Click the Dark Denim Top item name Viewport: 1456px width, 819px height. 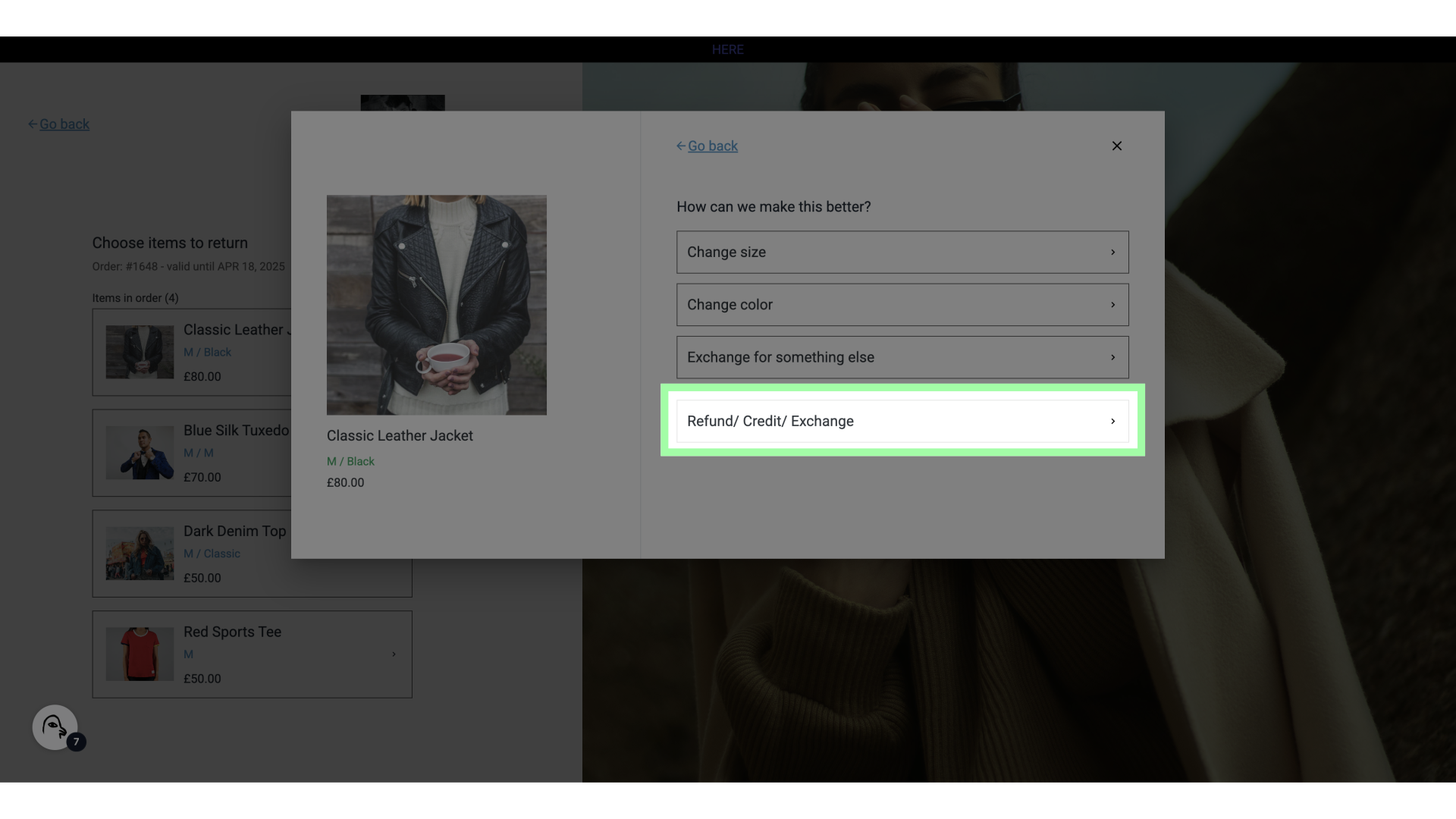pyautogui.click(x=235, y=531)
